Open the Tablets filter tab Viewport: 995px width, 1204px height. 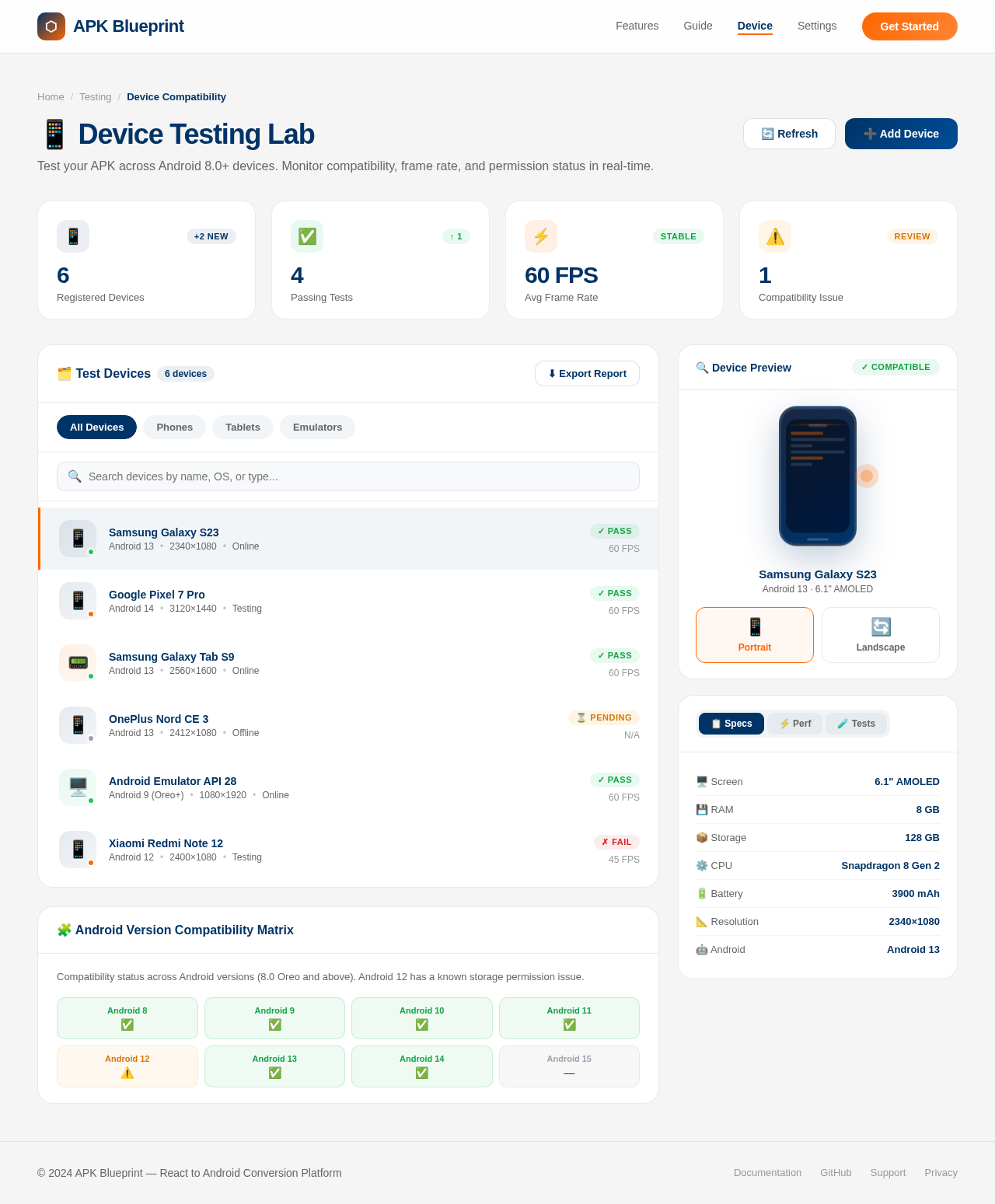tap(243, 427)
